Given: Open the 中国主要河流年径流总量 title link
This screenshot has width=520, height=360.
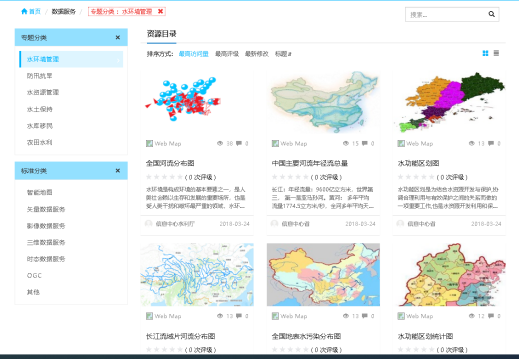Looking at the screenshot, I should pyautogui.click(x=310, y=163).
